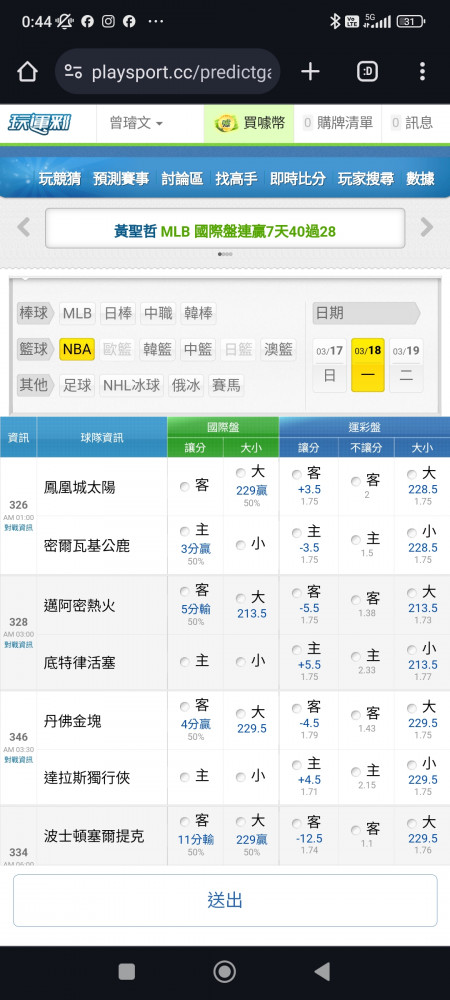The height and width of the screenshot is (1000, 450).
Task: Select 客 11分輸 for 波士頓塞爾提克
Action: point(184,822)
